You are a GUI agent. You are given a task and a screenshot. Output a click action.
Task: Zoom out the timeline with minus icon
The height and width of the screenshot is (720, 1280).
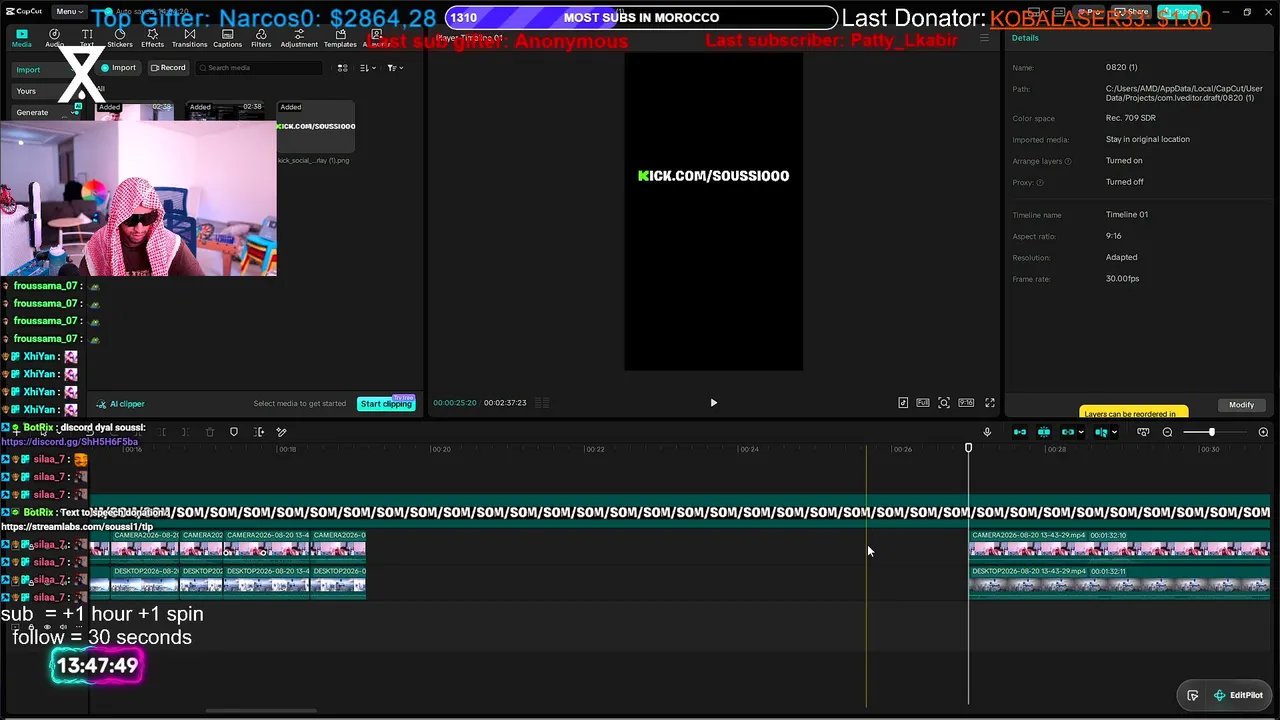[x=1167, y=432]
